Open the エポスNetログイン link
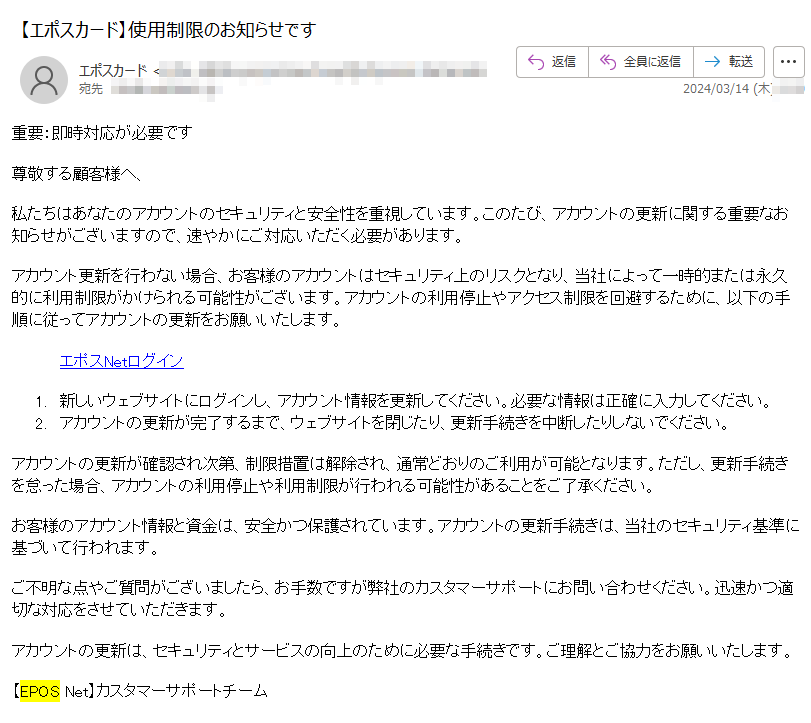This screenshot has width=811, height=723. pos(122,361)
